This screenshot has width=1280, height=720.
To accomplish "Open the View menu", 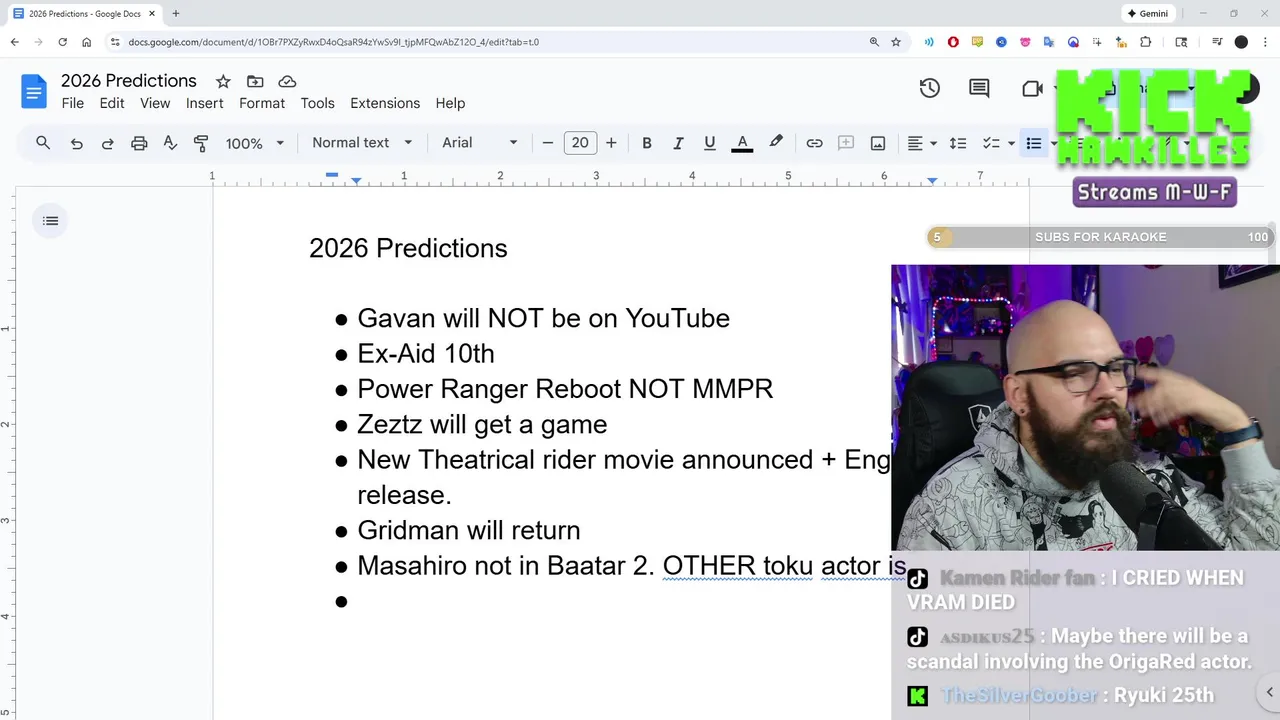I will (155, 103).
